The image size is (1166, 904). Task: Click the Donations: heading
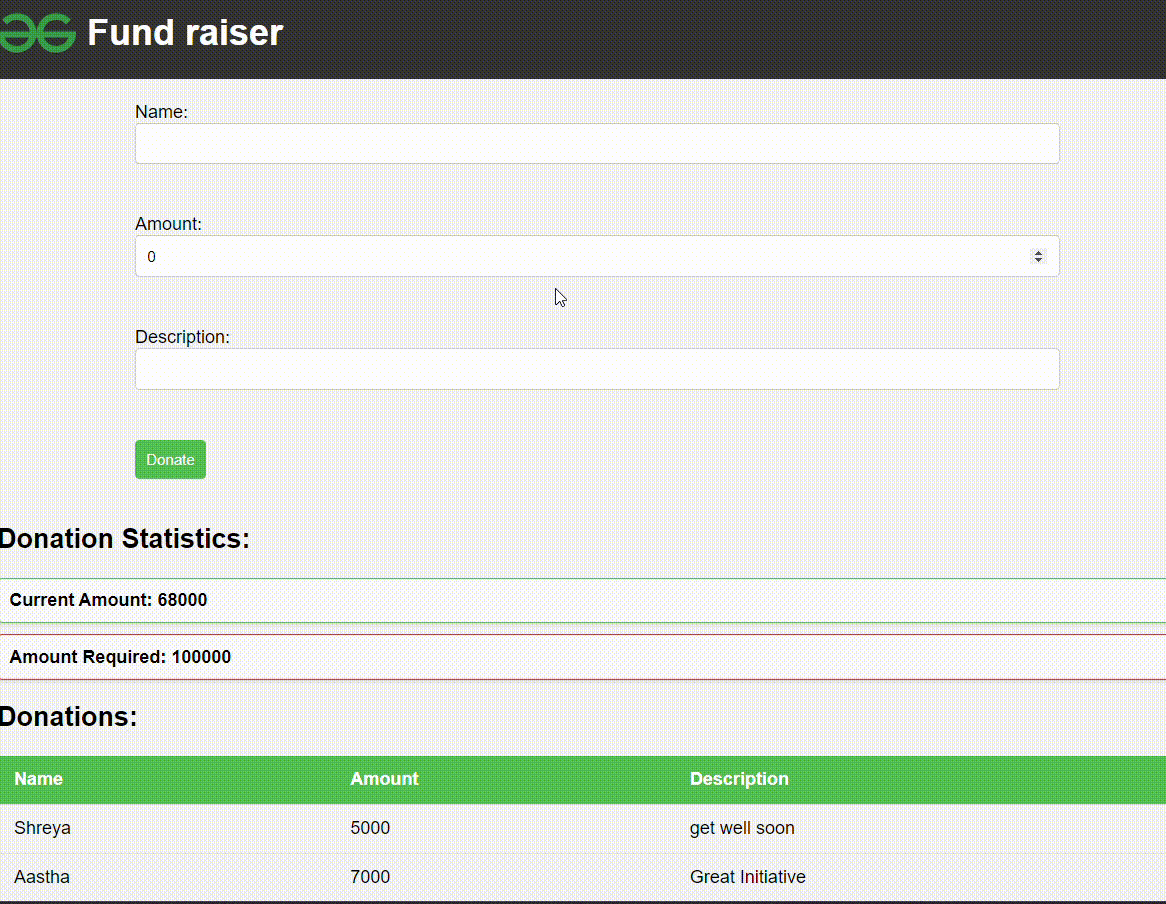point(68,717)
